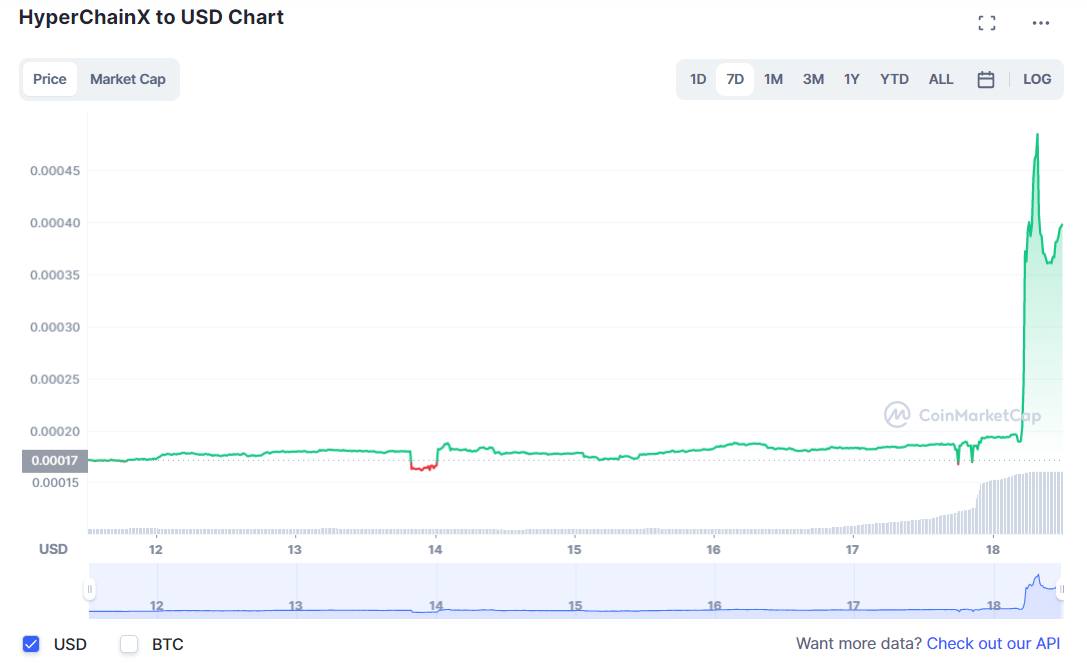Choose the 1M time range
1087x672 pixels.
[x=773, y=78]
